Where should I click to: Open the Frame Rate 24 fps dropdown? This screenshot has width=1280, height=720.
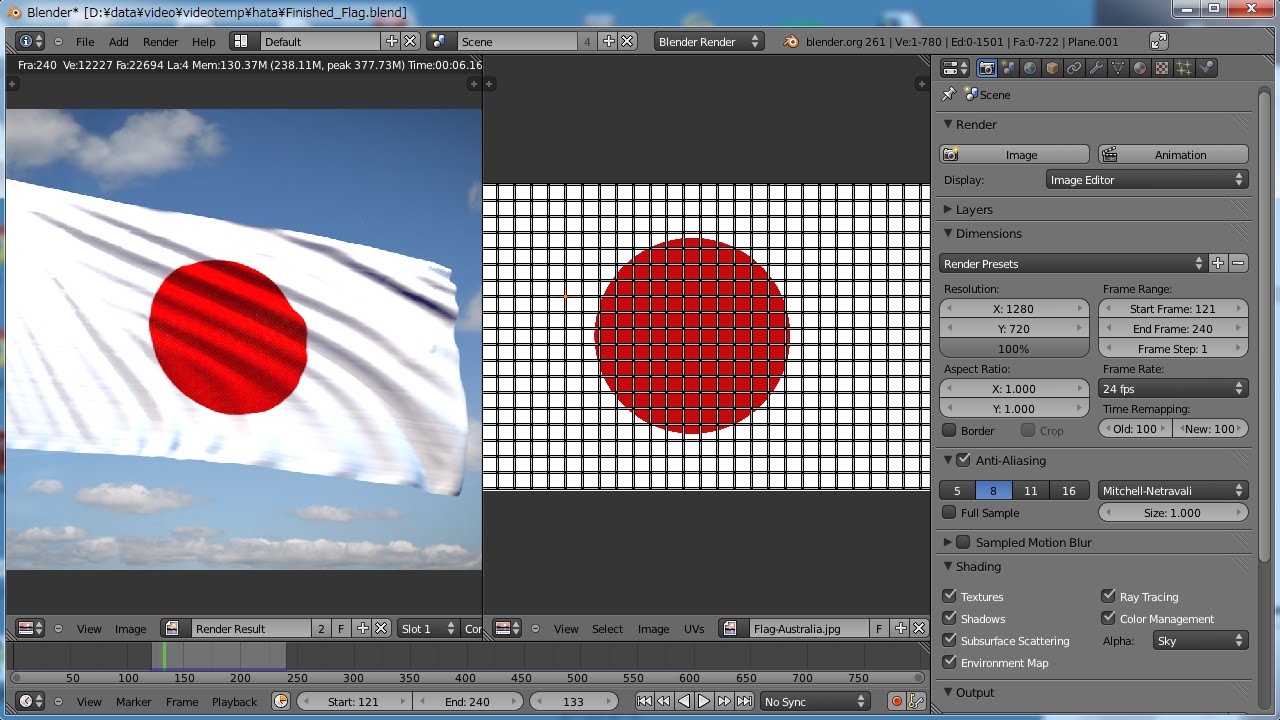1173,388
